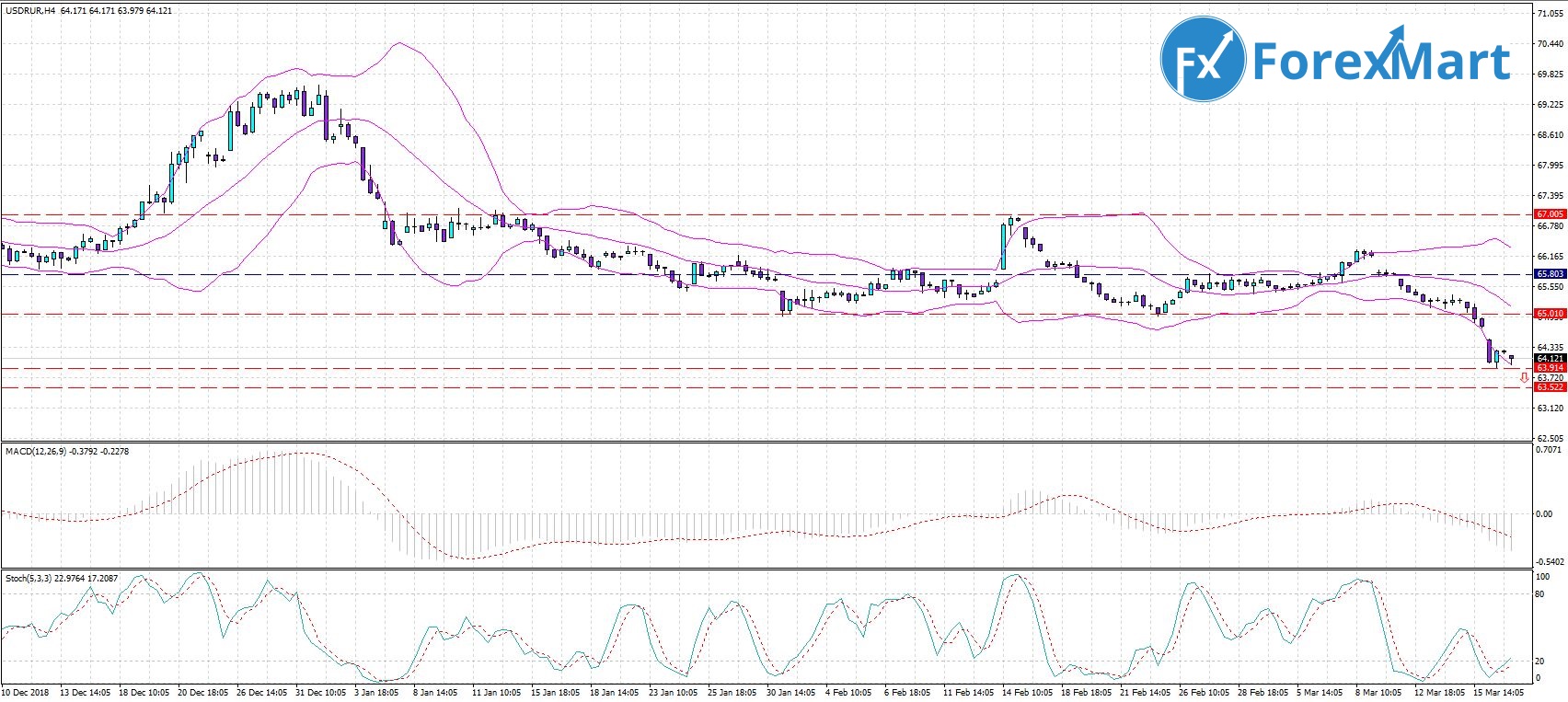
Task: Click the black 64.121 current price label
Action: pos(1550,358)
